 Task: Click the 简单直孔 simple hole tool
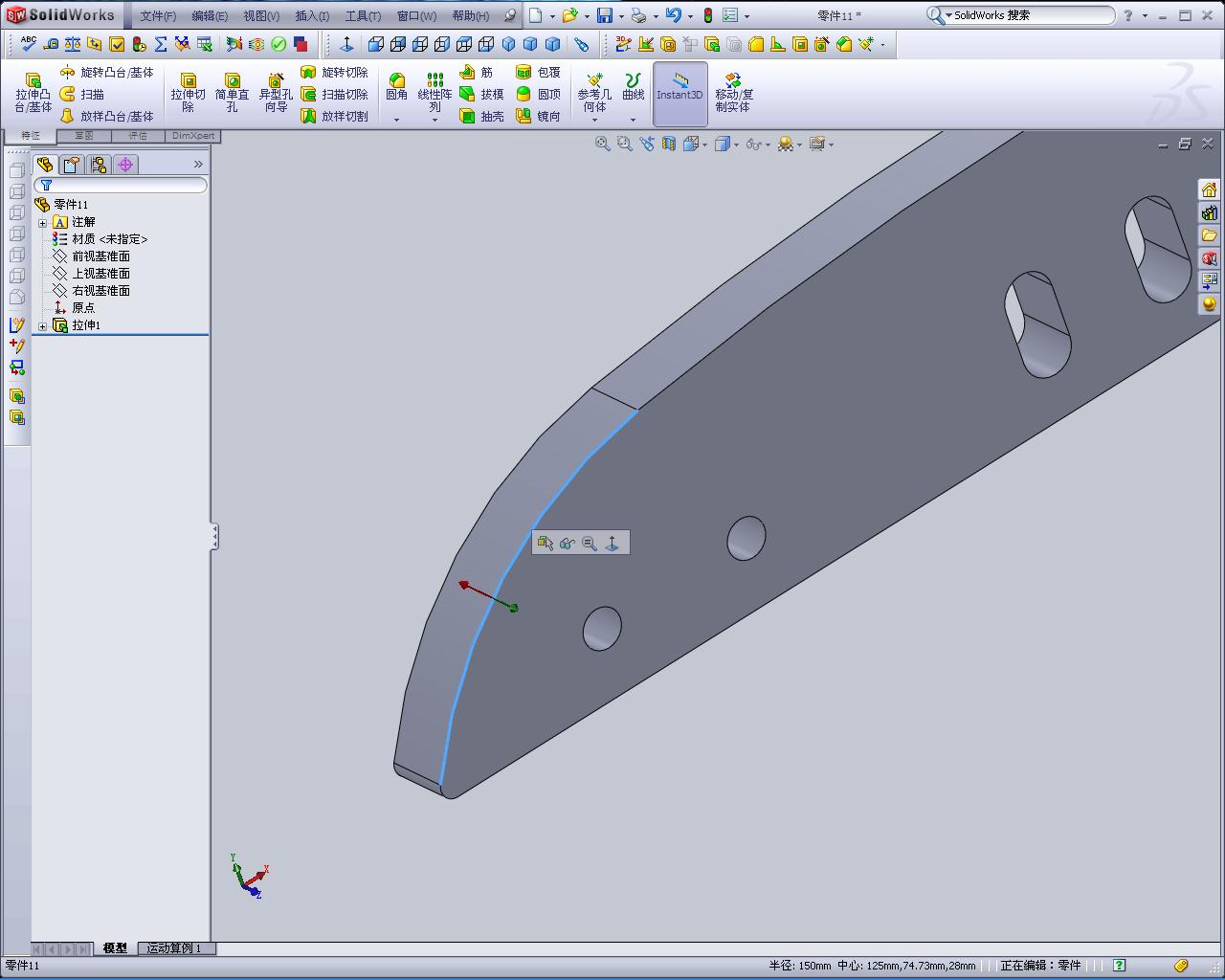[232, 93]
